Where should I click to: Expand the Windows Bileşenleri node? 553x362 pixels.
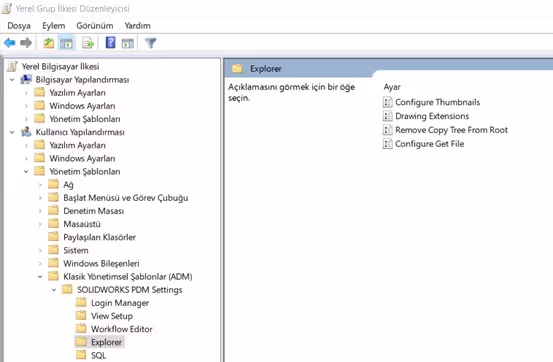pos(40,264)
